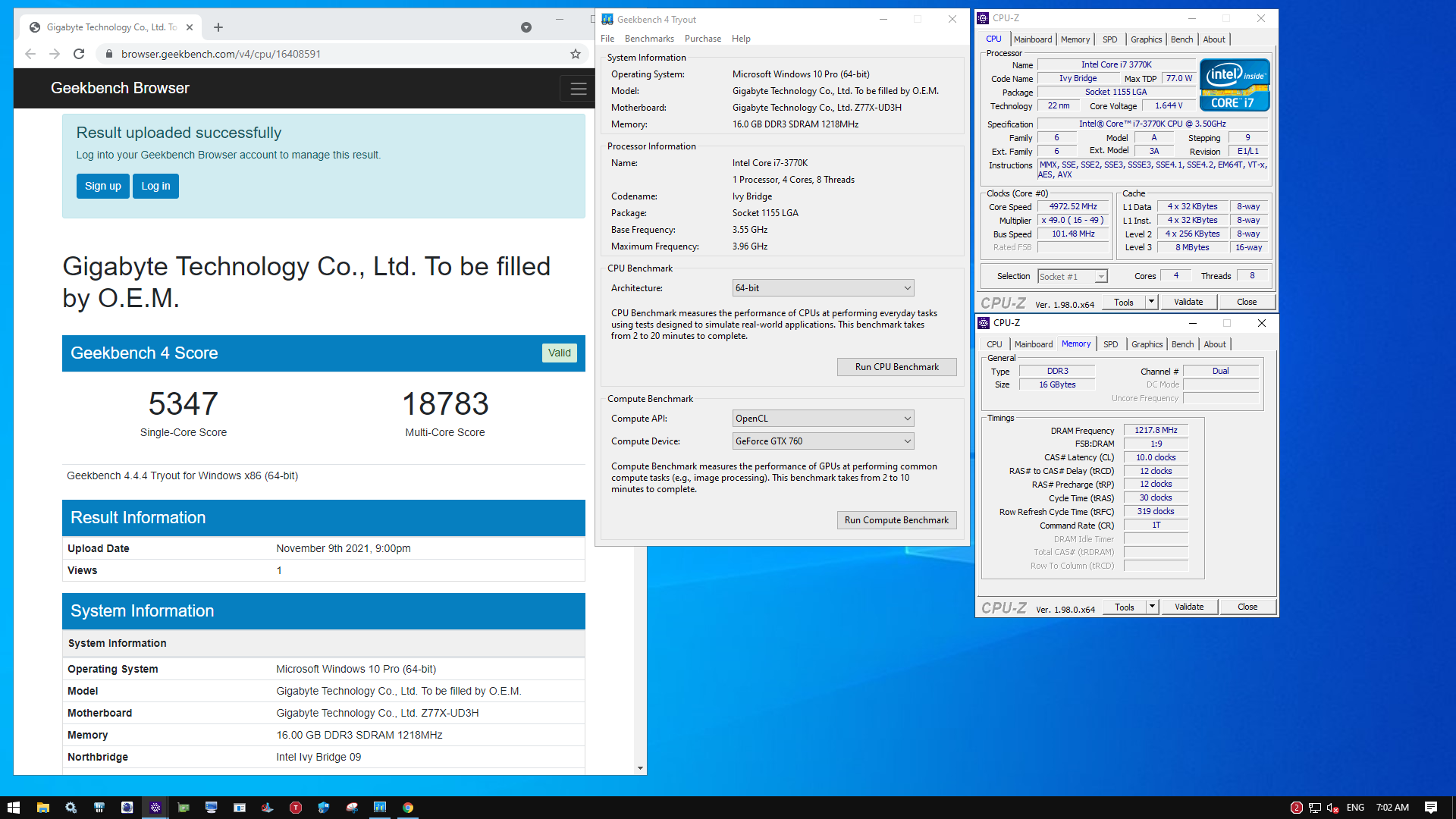Open File Explorer from the taskbar
Viewport: 1456px width, 819px height.
click(43, 808)
